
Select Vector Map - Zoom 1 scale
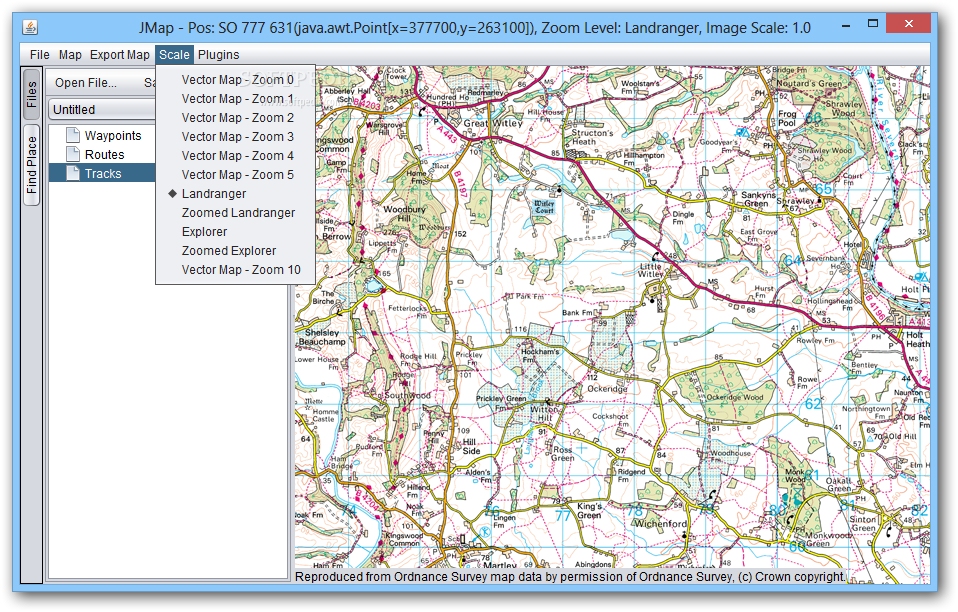pyautogui.click(x=236, y=98)
